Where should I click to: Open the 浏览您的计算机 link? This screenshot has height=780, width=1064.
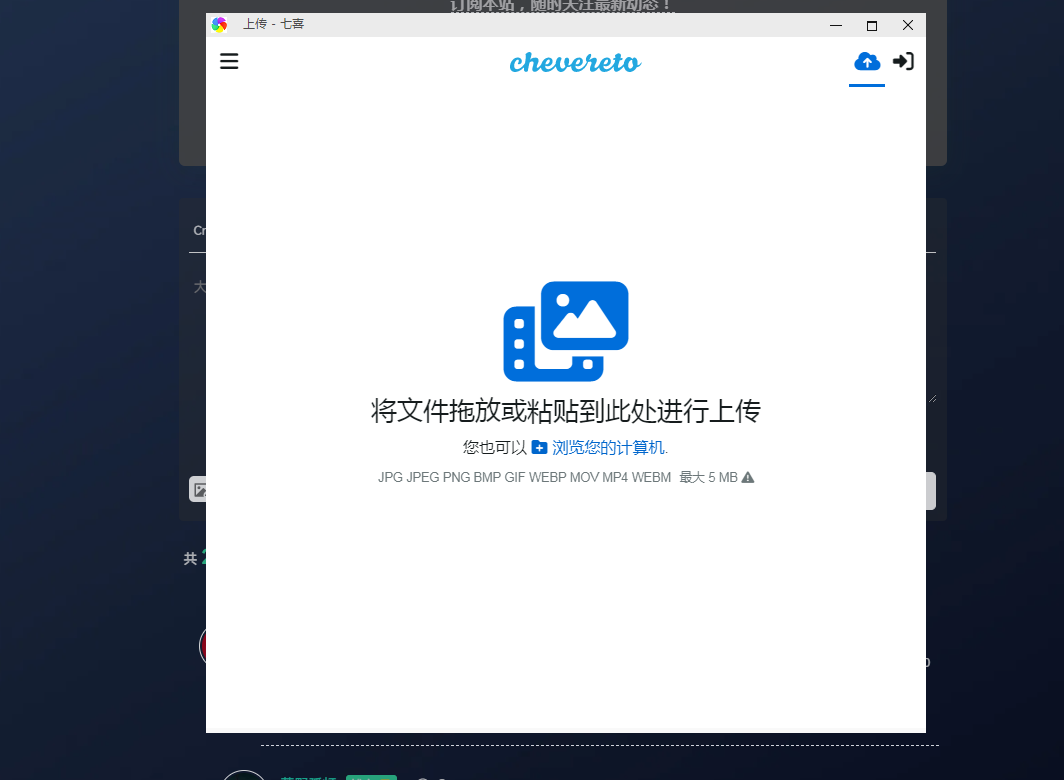click(608, 447)
